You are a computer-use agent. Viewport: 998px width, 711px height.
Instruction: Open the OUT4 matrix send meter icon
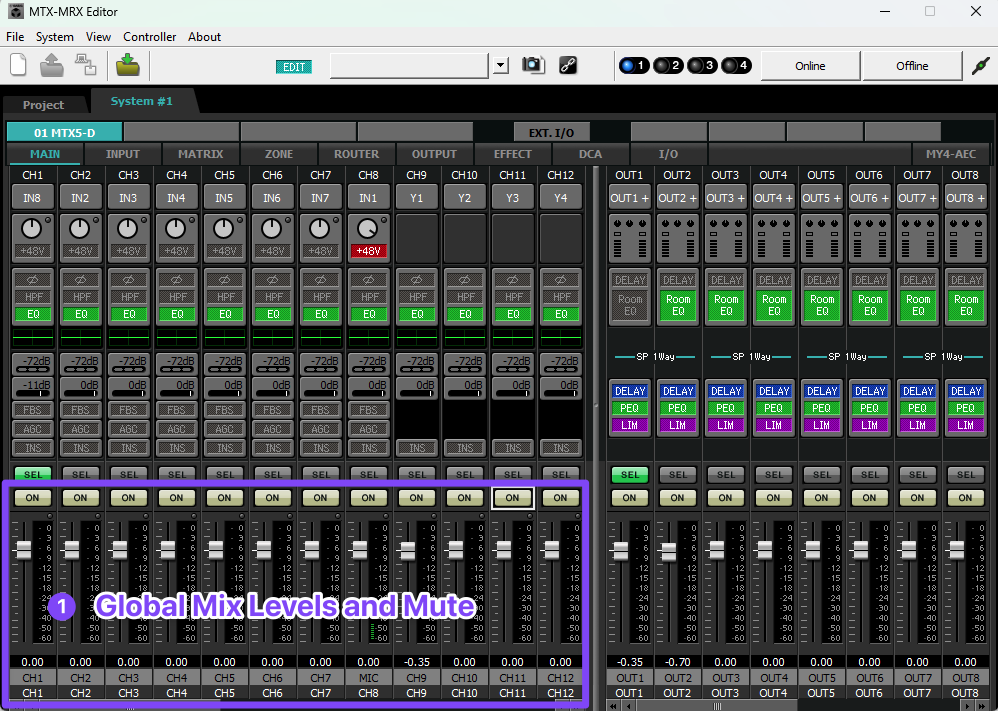773,239
